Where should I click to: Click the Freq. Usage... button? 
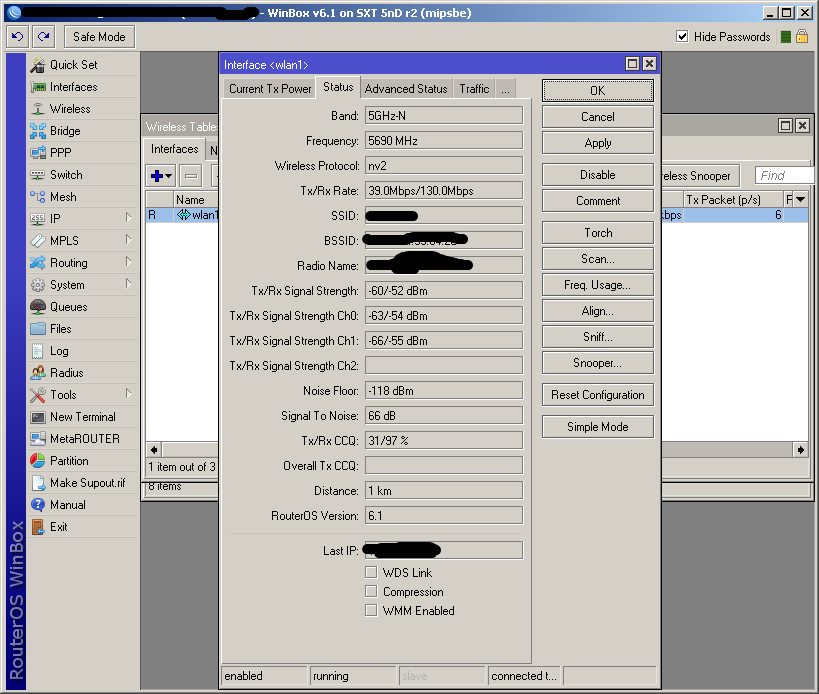(x=598, y=285)
